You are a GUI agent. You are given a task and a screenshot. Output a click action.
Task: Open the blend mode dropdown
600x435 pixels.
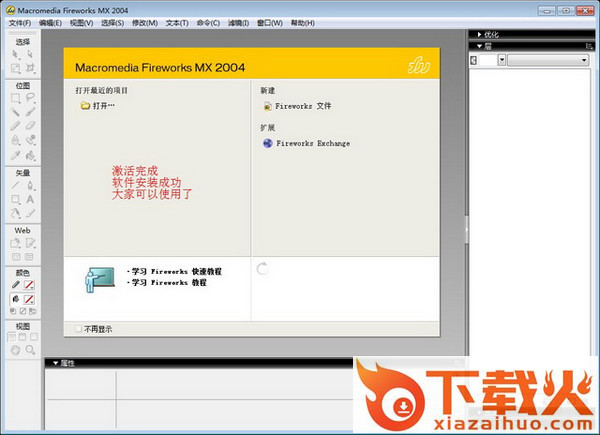click(548, 60)
